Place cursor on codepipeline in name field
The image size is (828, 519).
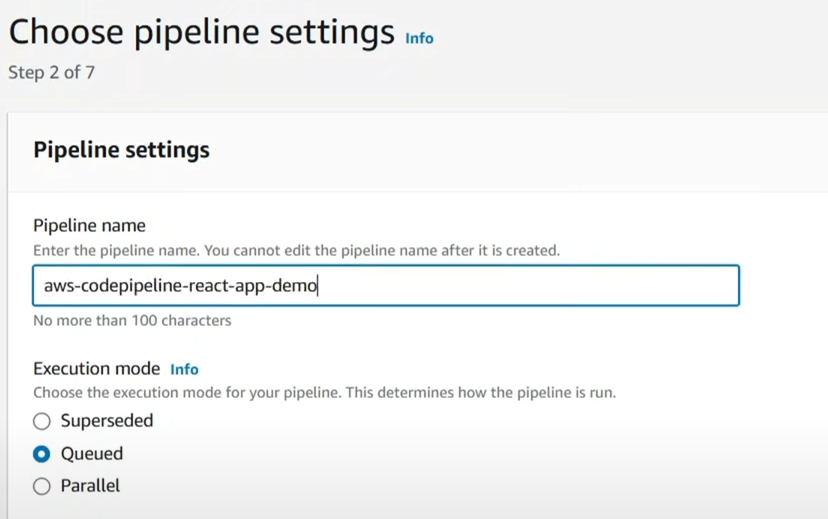tap(131, 286)
